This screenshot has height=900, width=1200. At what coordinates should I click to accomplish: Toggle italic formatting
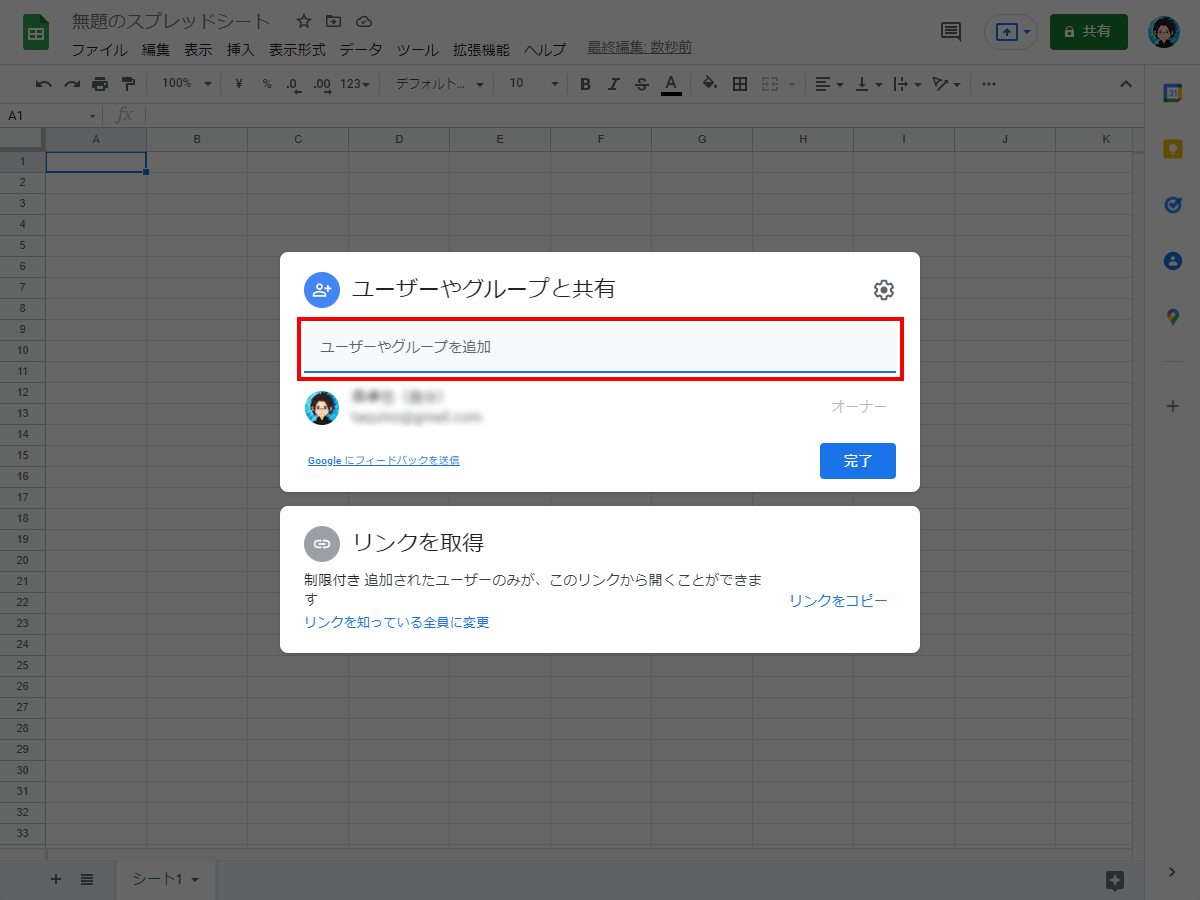coord(614,84)
